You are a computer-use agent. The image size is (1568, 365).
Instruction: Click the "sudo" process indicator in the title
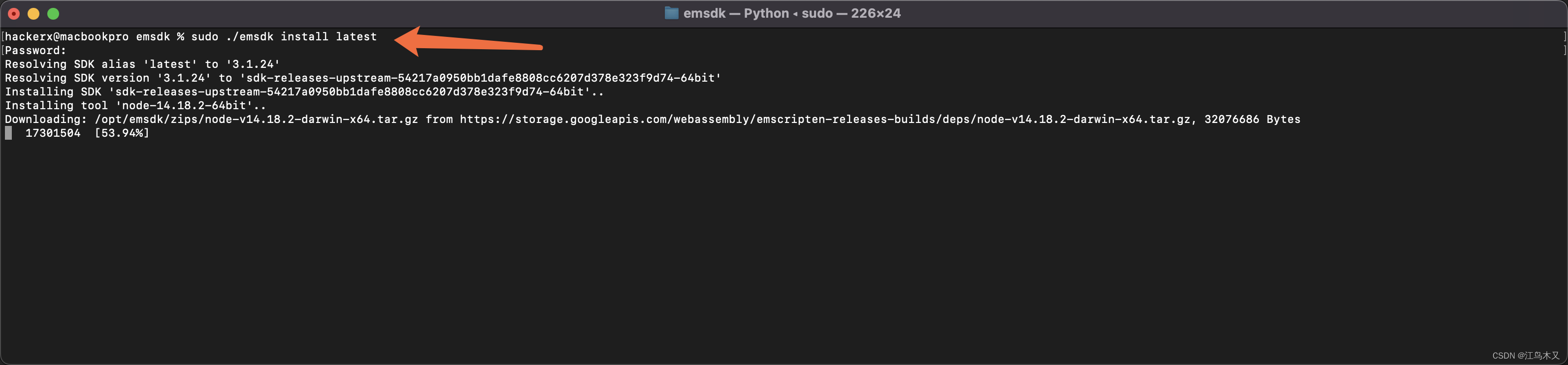click(x=818, y=13)
